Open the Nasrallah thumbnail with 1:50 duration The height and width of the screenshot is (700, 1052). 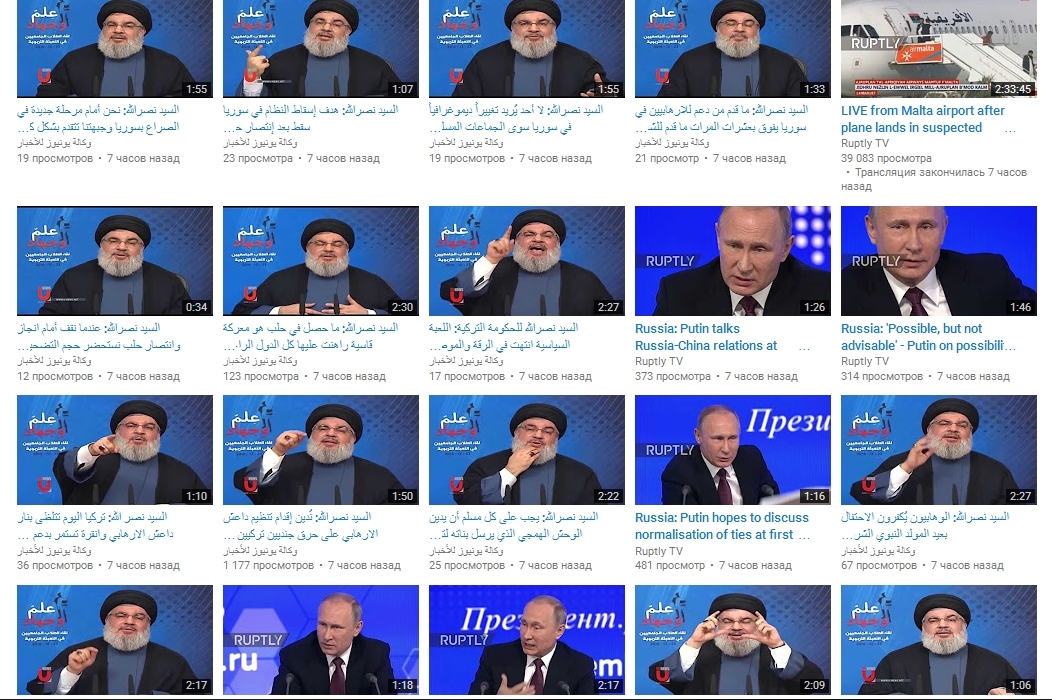click(x=321, y=450)
